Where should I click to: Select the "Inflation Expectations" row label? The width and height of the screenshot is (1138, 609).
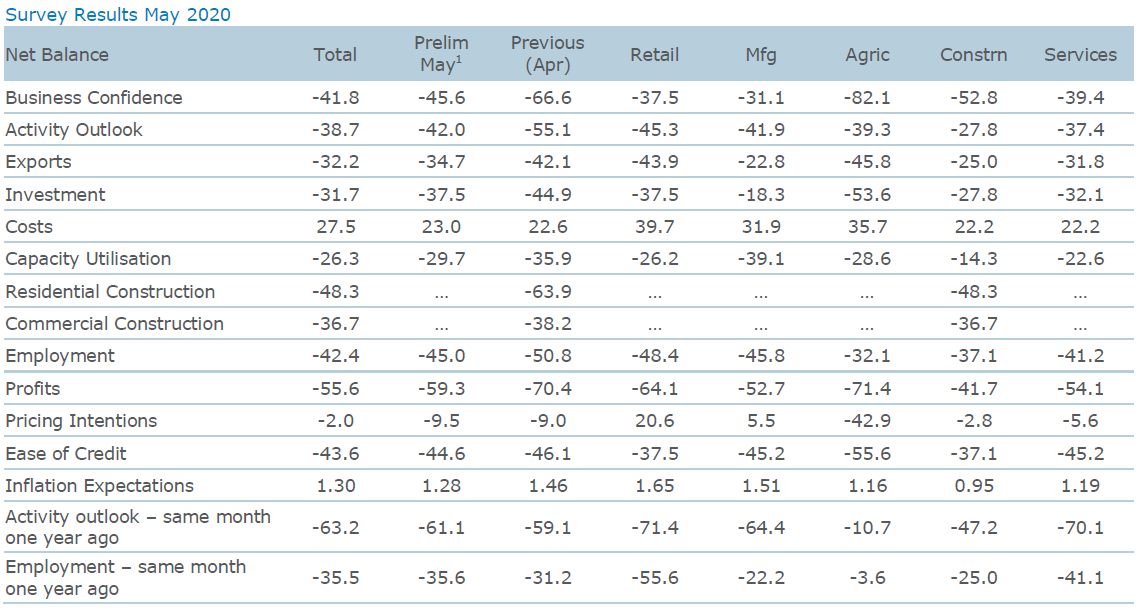coord(99,486)
